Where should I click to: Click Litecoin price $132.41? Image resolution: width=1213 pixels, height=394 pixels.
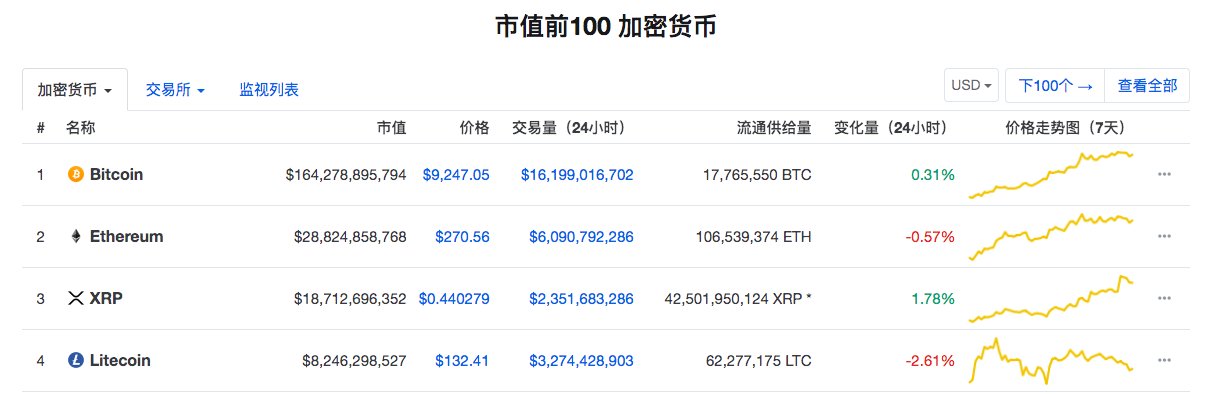tap(462, 361)
